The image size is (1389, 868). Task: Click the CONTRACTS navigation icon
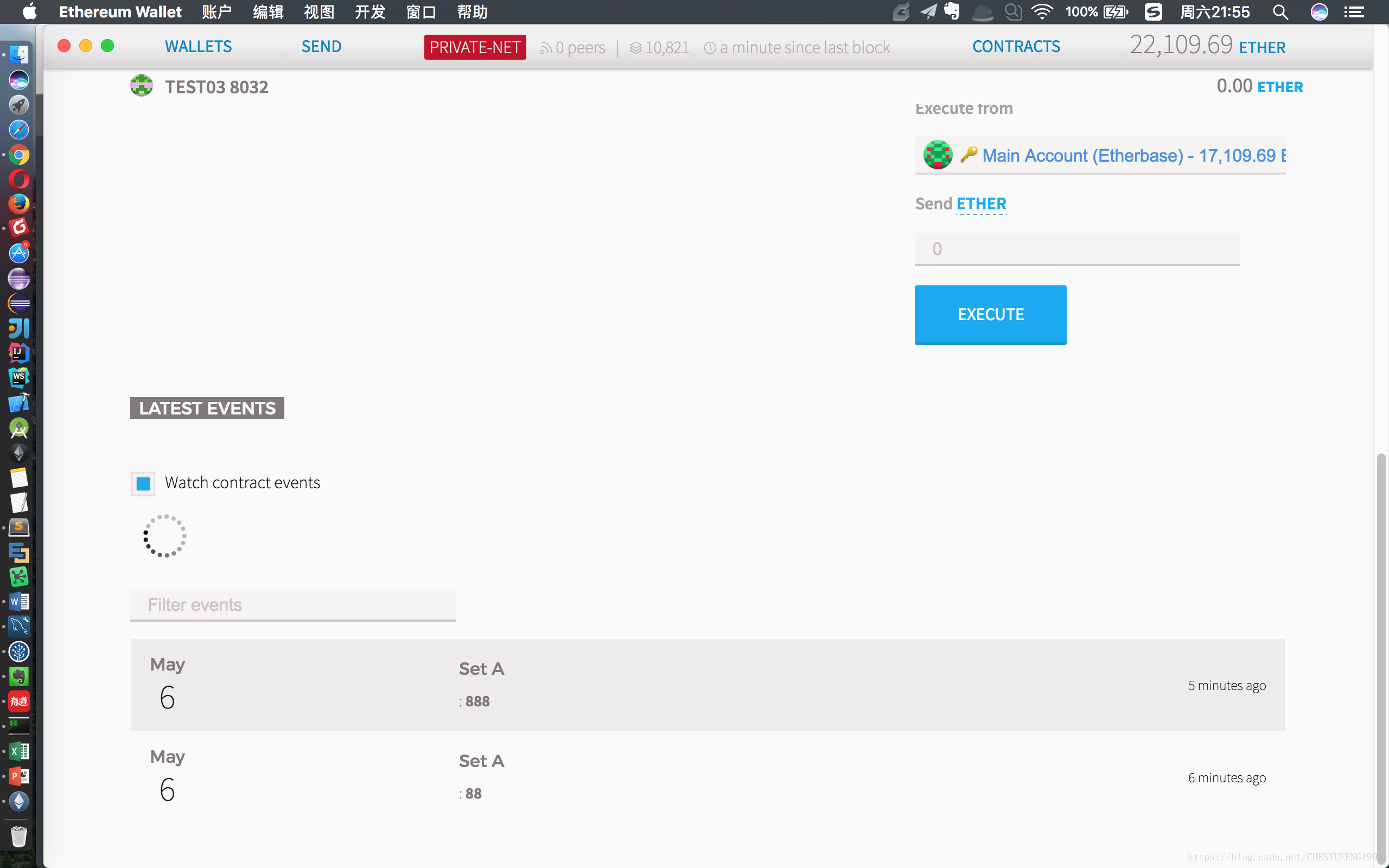(x=1016, y=46)
